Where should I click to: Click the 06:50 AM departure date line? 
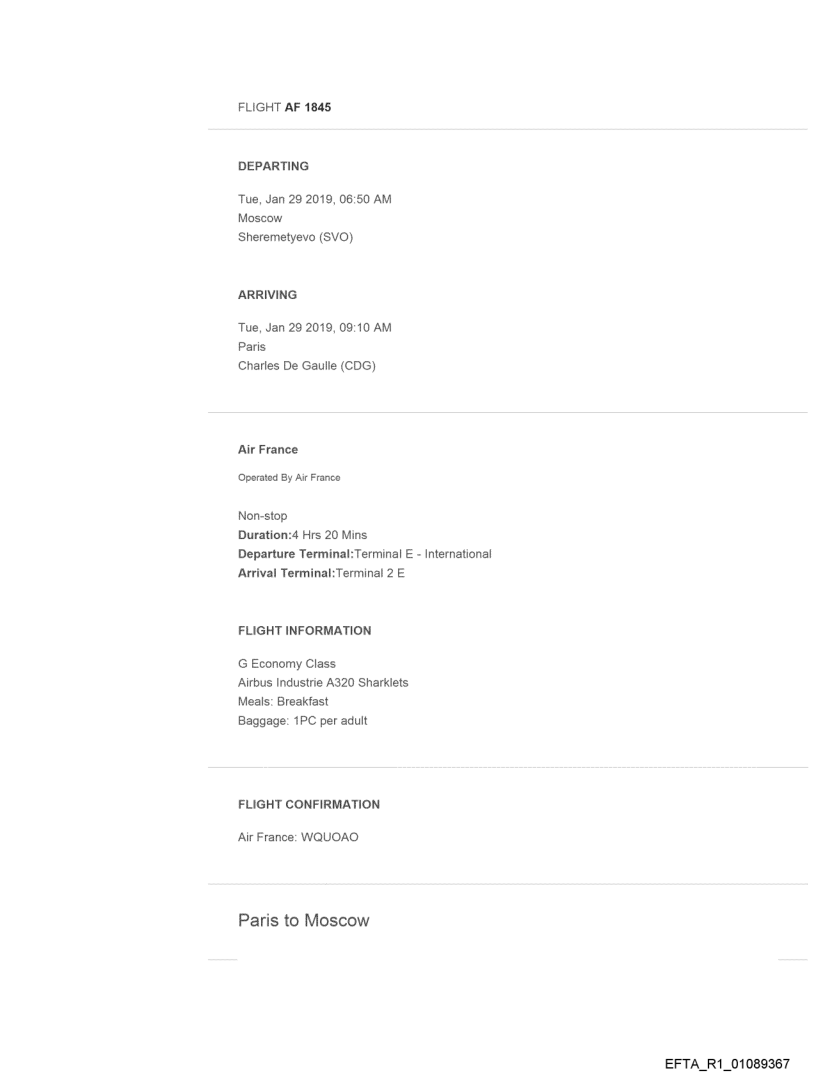[314, 199]
